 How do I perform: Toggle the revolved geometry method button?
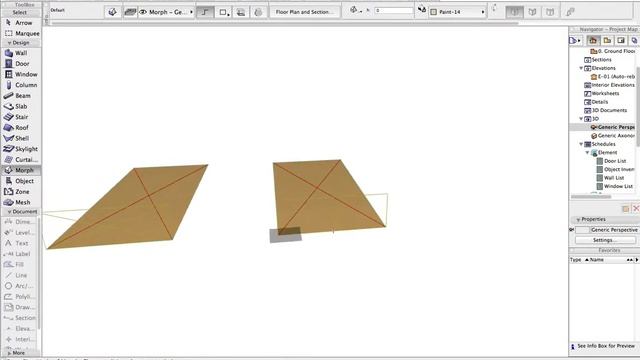(x=258, y=12)
